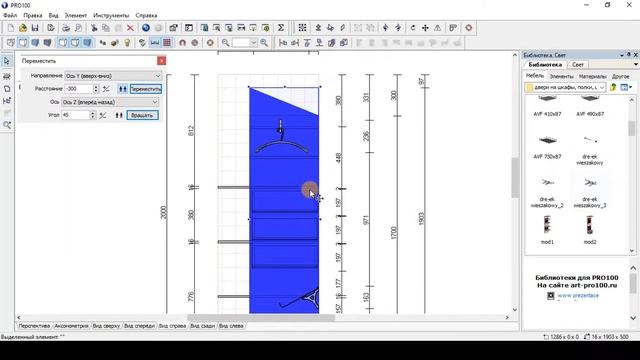Screen dimensions: 640x360
Task: Open the Направление axis dropdown
Action: pyautogui.click(x=113, y=76)
